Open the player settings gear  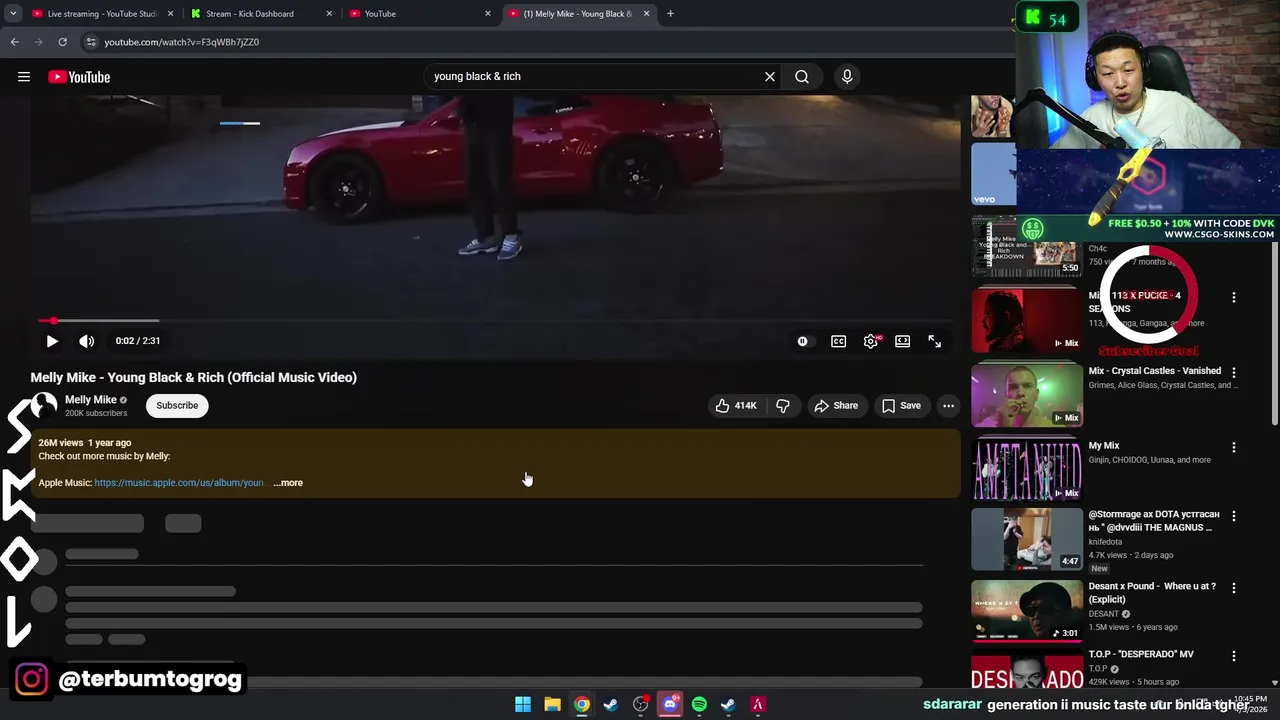[x=871, y=341]
